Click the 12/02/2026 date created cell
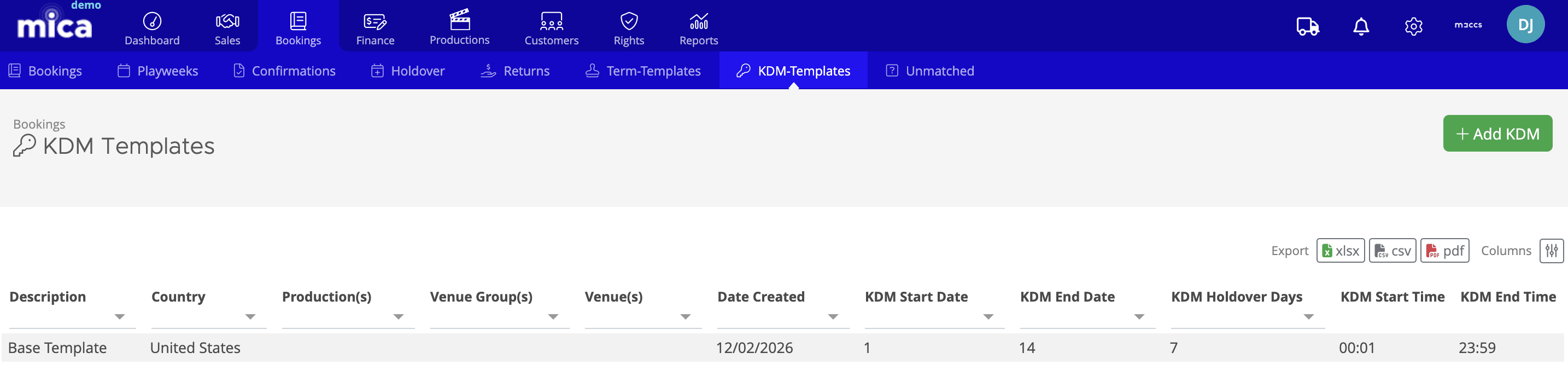Viewport: 1568px width, 370px height. tap(754, 348)
